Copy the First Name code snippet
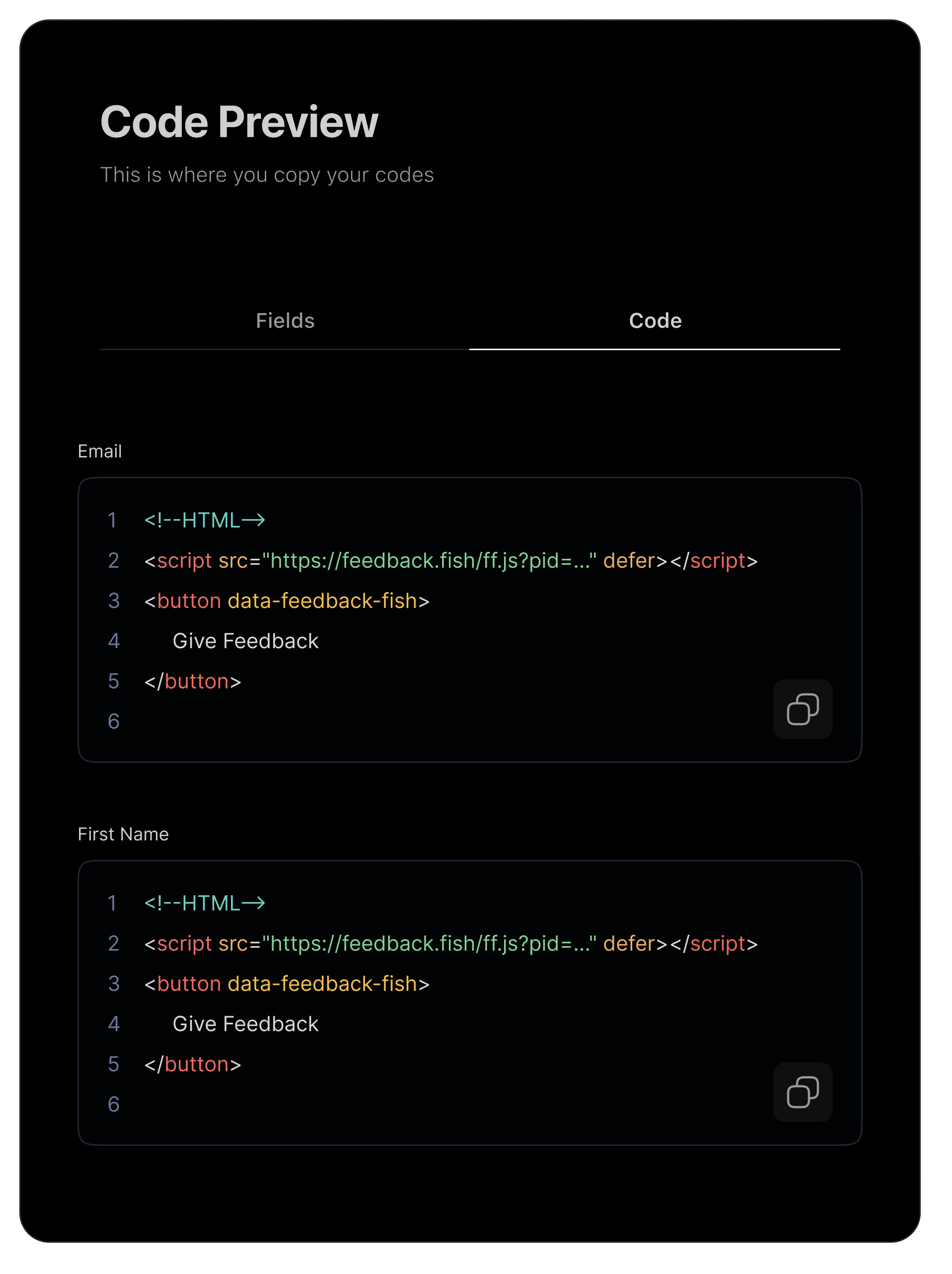This screenshot has height=1274, width=952. point(802,1091)
